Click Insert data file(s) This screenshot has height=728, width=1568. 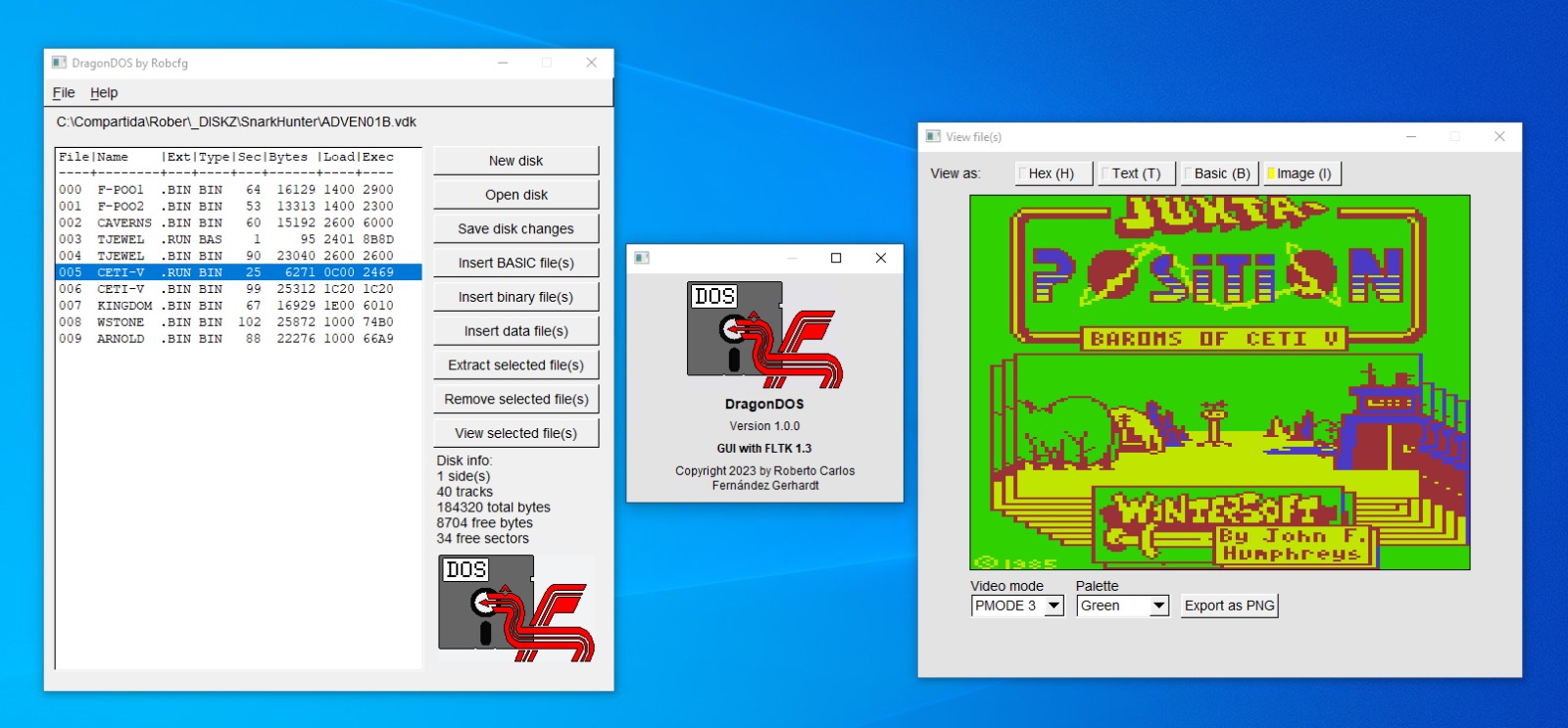pos(516,331)
